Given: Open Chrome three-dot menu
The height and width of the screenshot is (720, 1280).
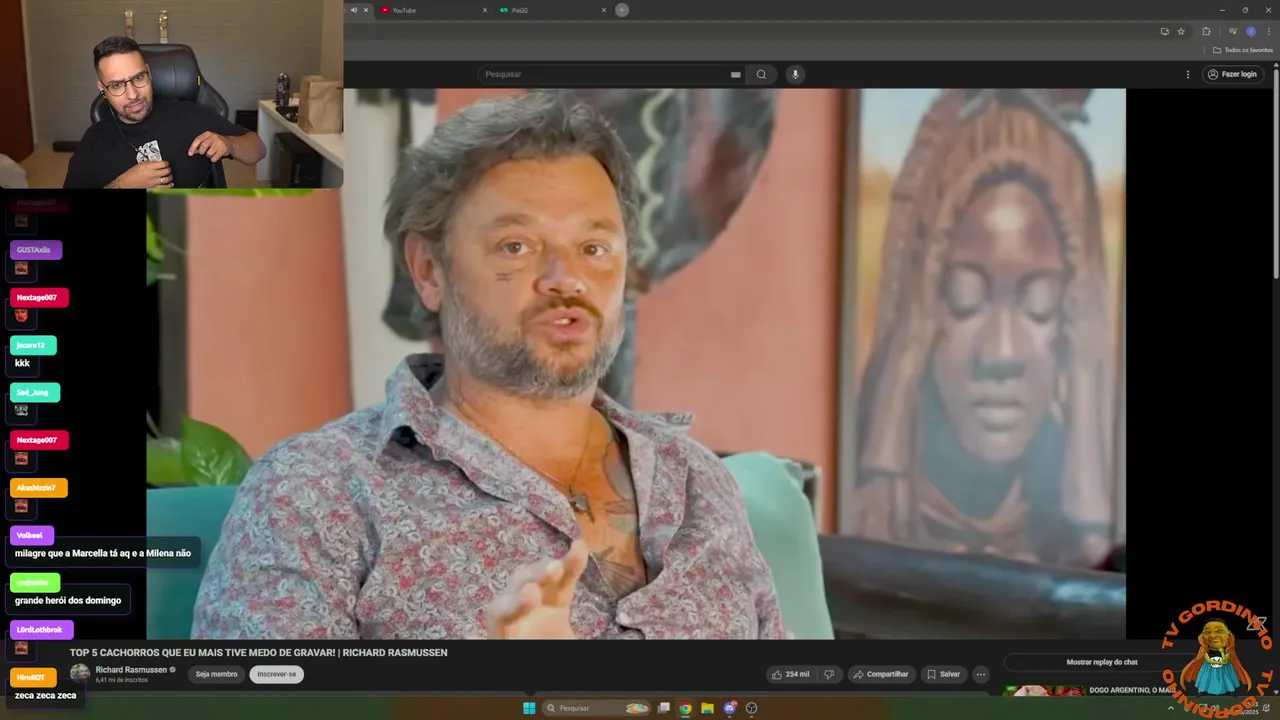Looking at the screenshot, I should 1269,31.
